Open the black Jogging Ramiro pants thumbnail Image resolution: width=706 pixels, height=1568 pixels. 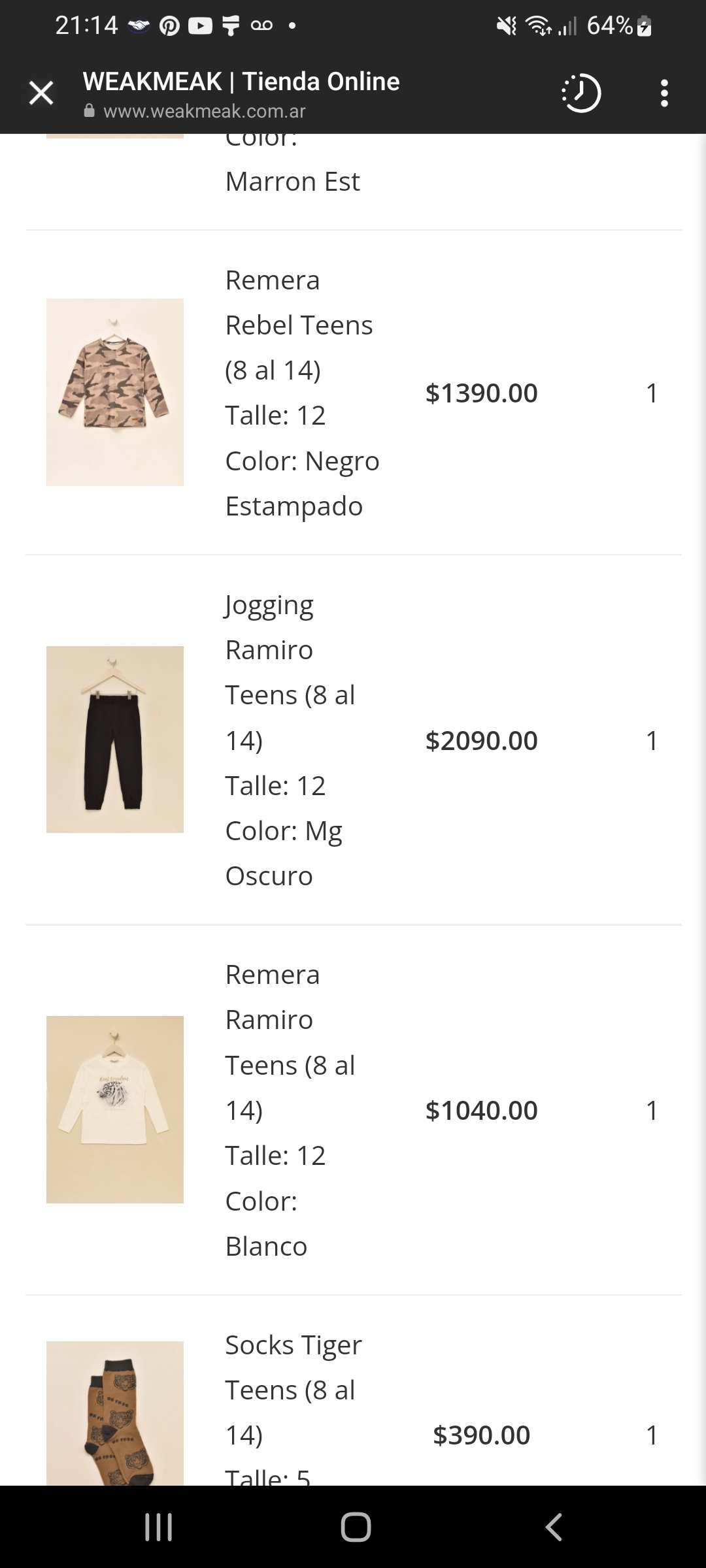pyautogui.click(x=115, y=740)
